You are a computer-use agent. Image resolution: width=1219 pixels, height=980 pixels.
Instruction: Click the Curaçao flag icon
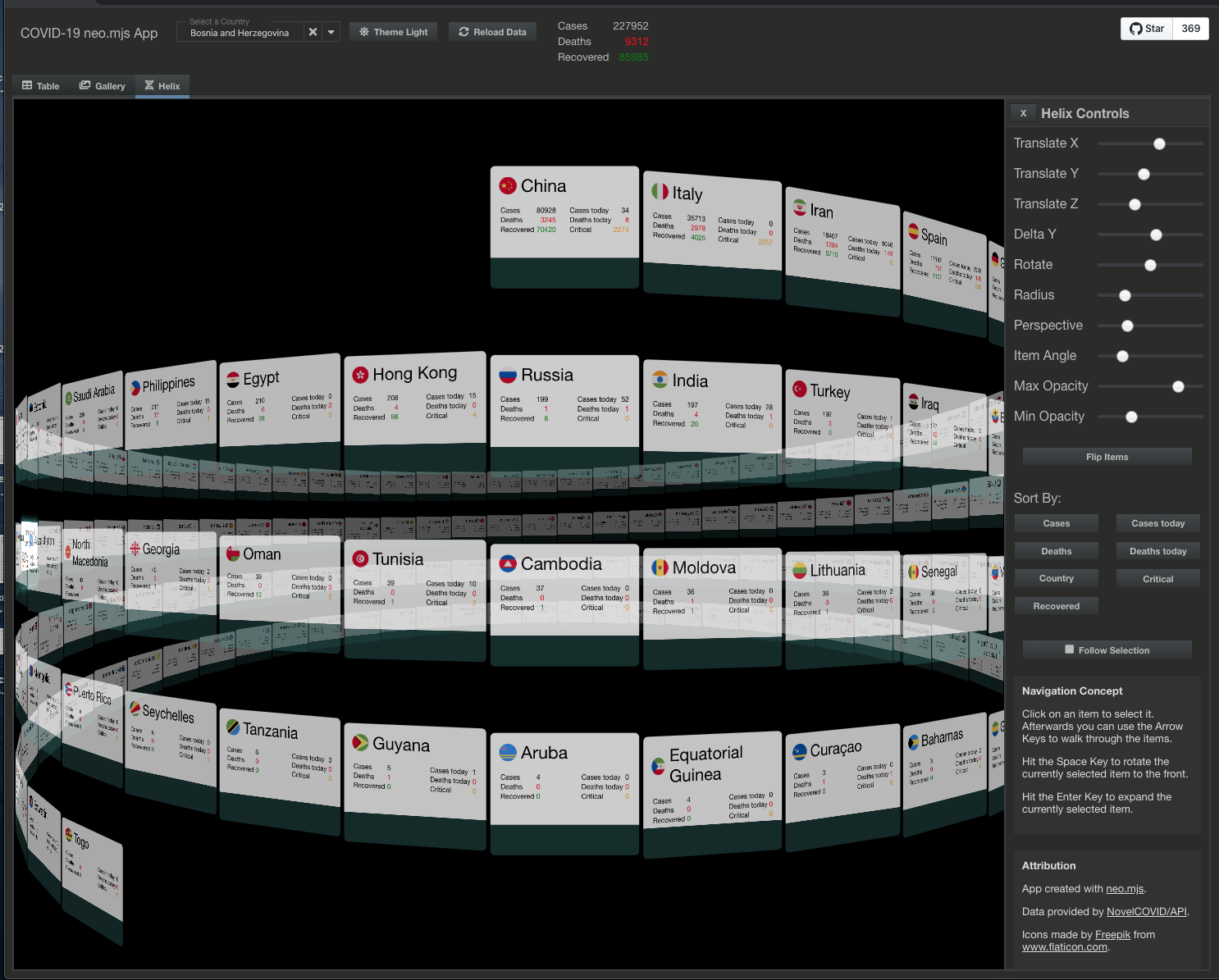coord(800,751)
